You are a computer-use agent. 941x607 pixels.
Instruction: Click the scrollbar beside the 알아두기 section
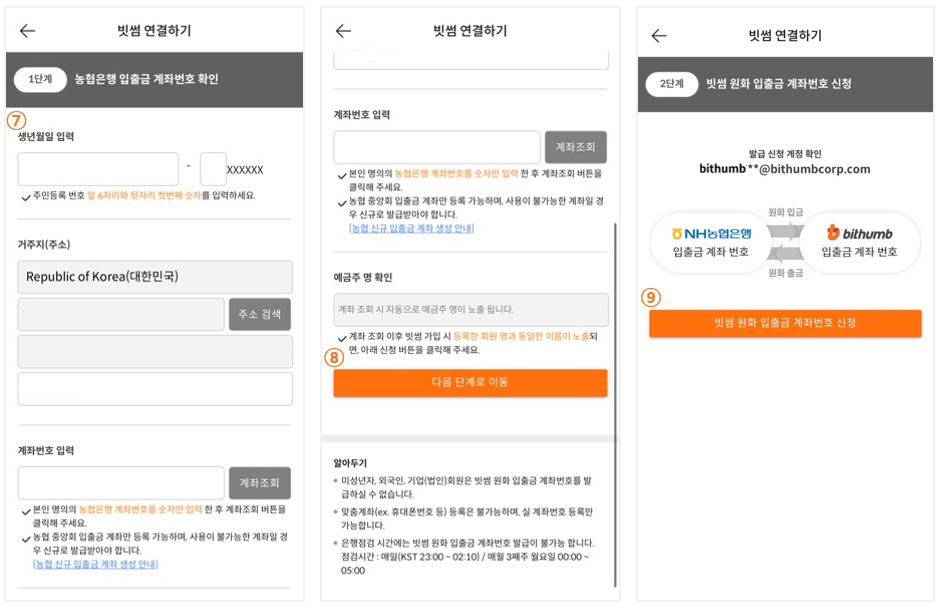615,404
